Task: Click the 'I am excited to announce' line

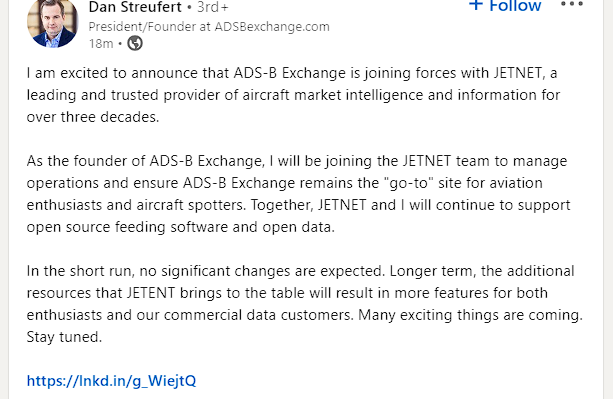Action: (x=292, y=73)
